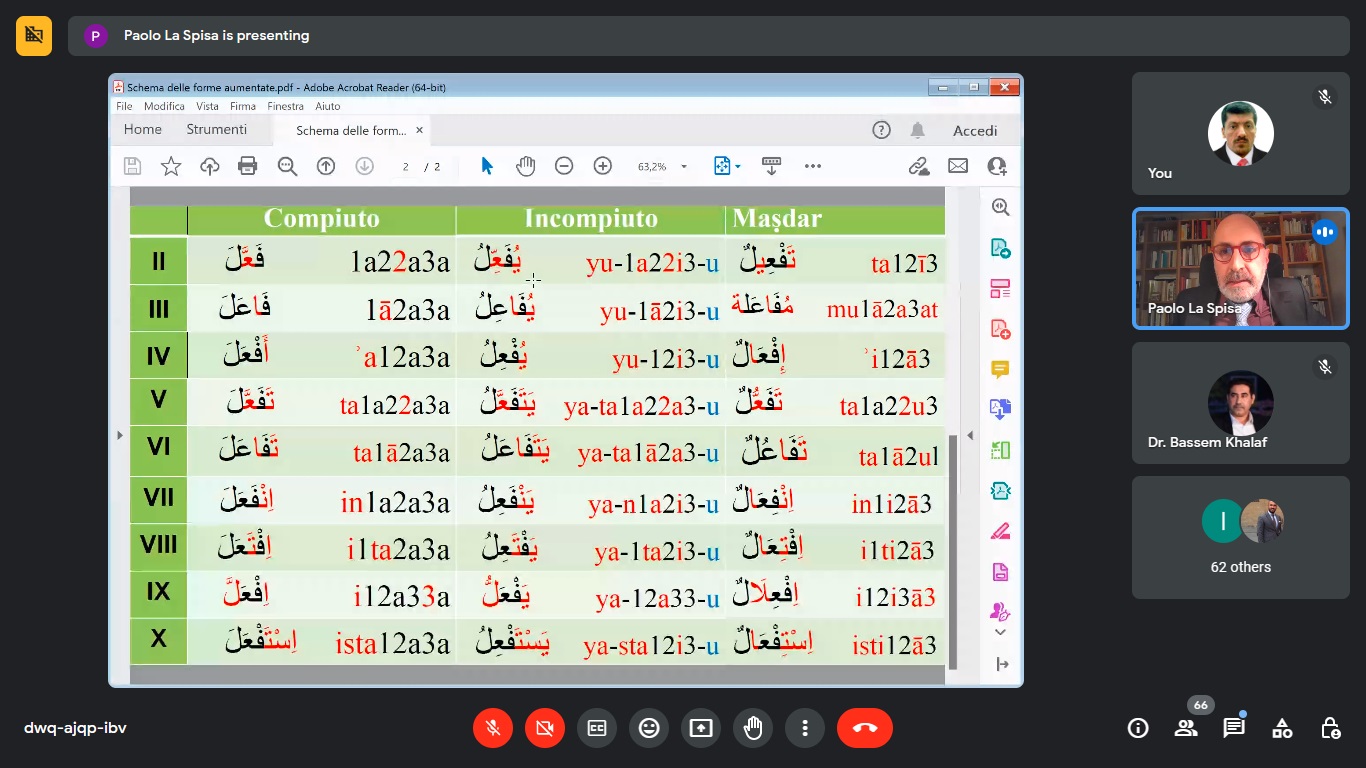Click the presentation off icon at top left
Image resolution: width=1366 pixels, height=768 pixels.
[34, 36]
